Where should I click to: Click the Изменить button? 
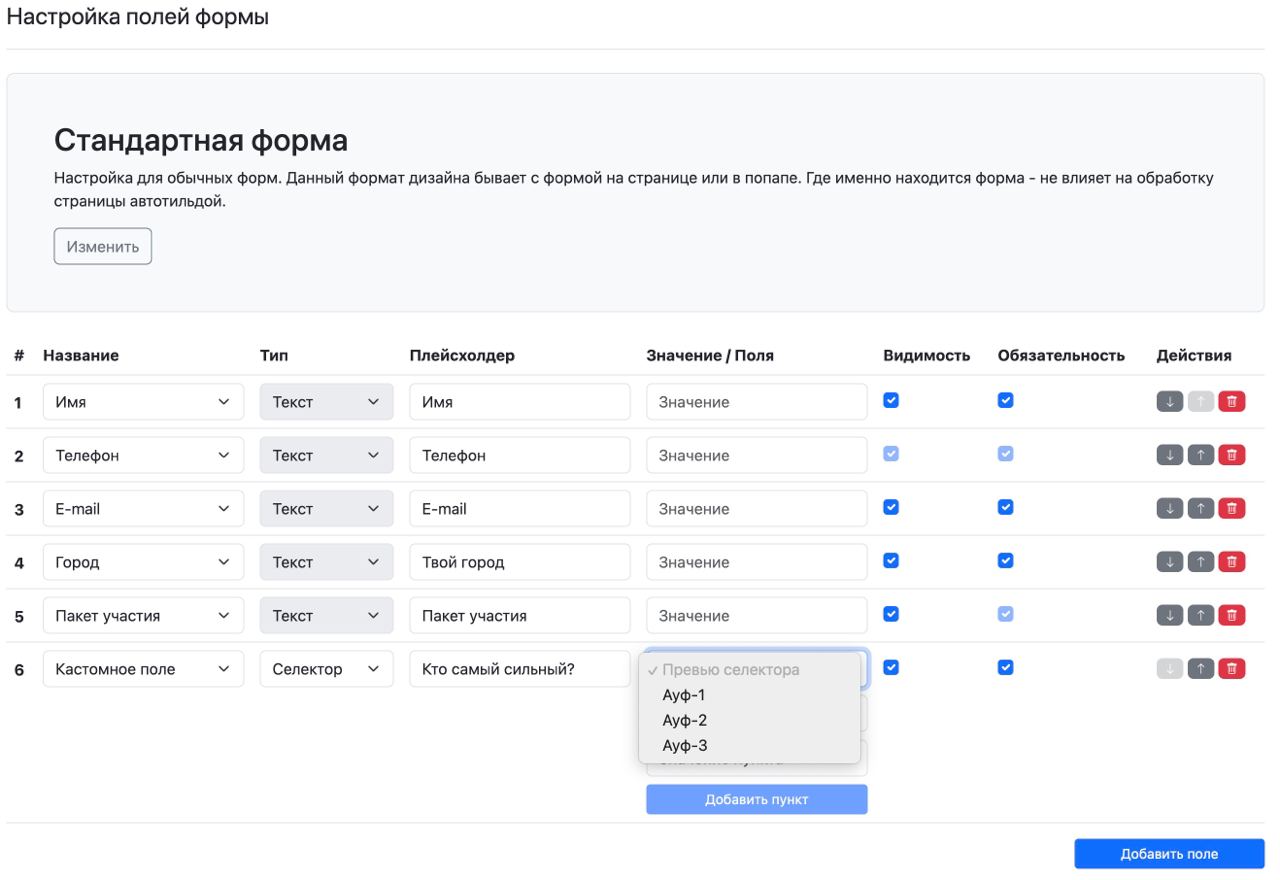click(103, 246)
